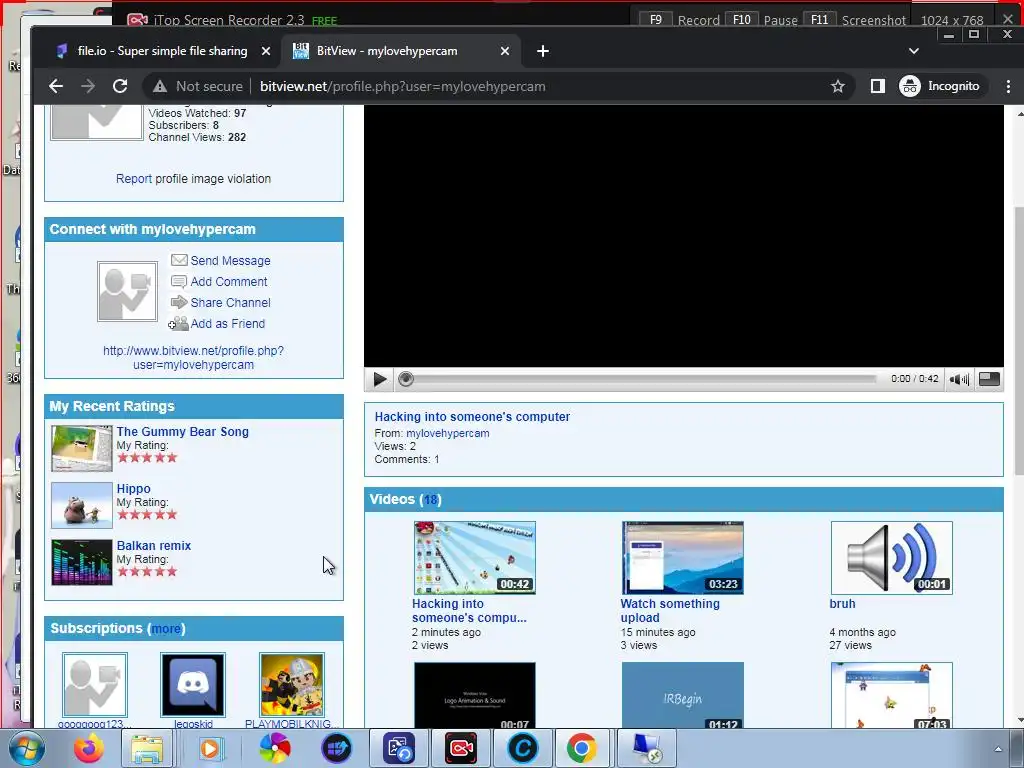1024x768 pixels.
Task: Reload the BitView page
Action: 120,86
